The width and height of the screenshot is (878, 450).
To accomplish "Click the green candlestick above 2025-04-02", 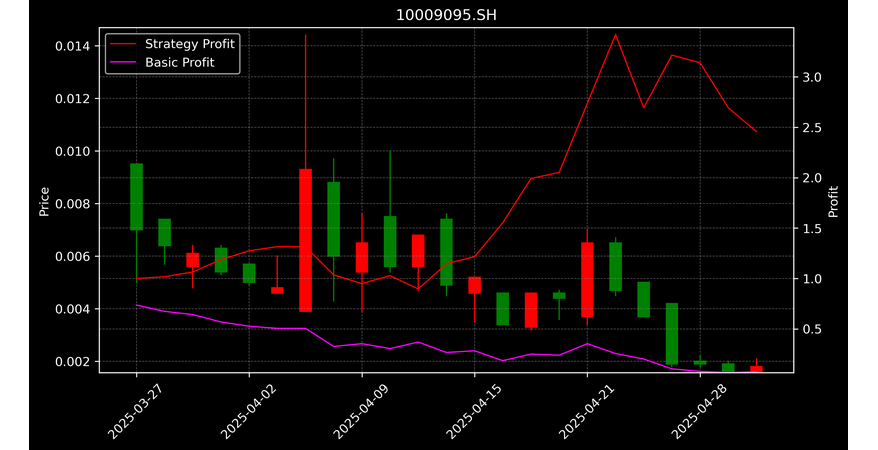I will click(x=249, y=273).
